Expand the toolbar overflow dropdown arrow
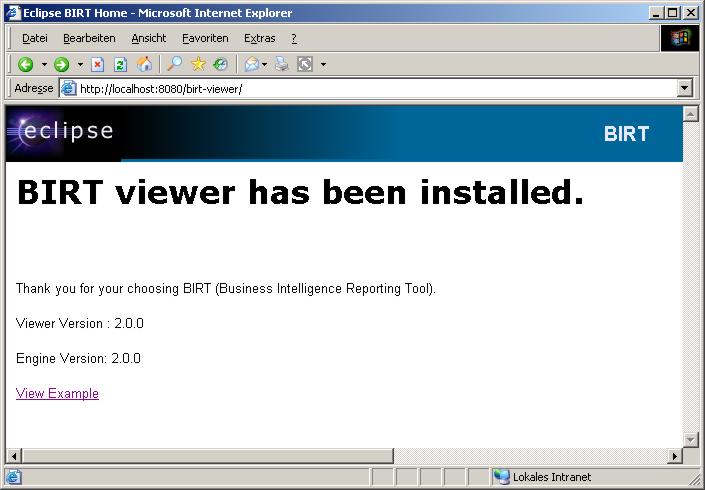705x490 pixels. tap(323, 65)
